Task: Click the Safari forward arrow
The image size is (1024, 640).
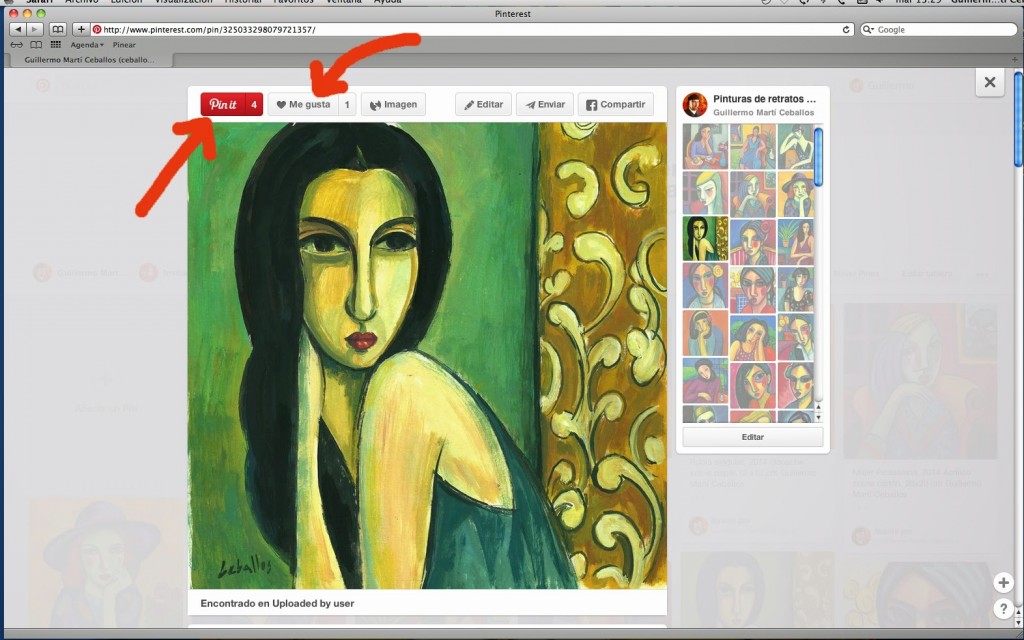Action: coord(35,29)
